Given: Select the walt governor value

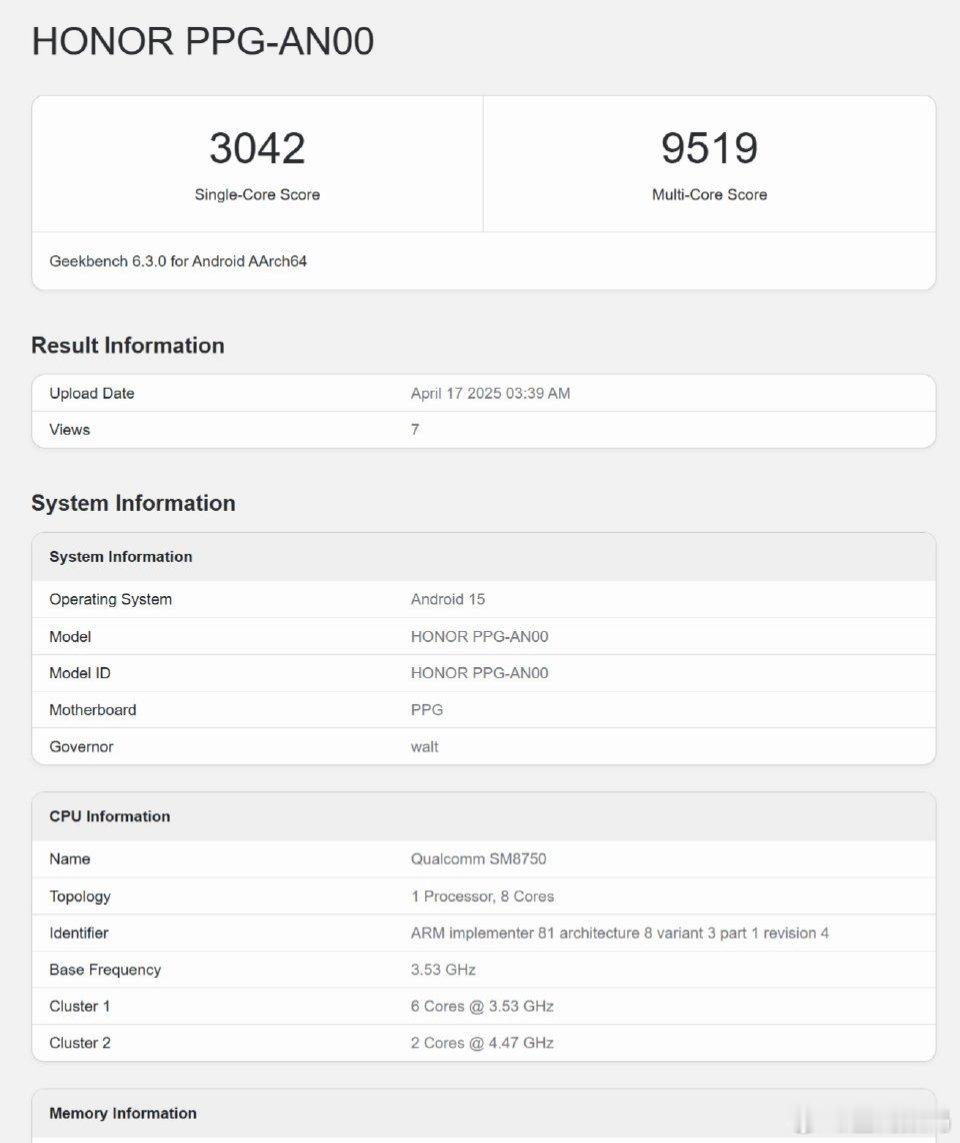Looking at the screenshot, I should 424,746.
